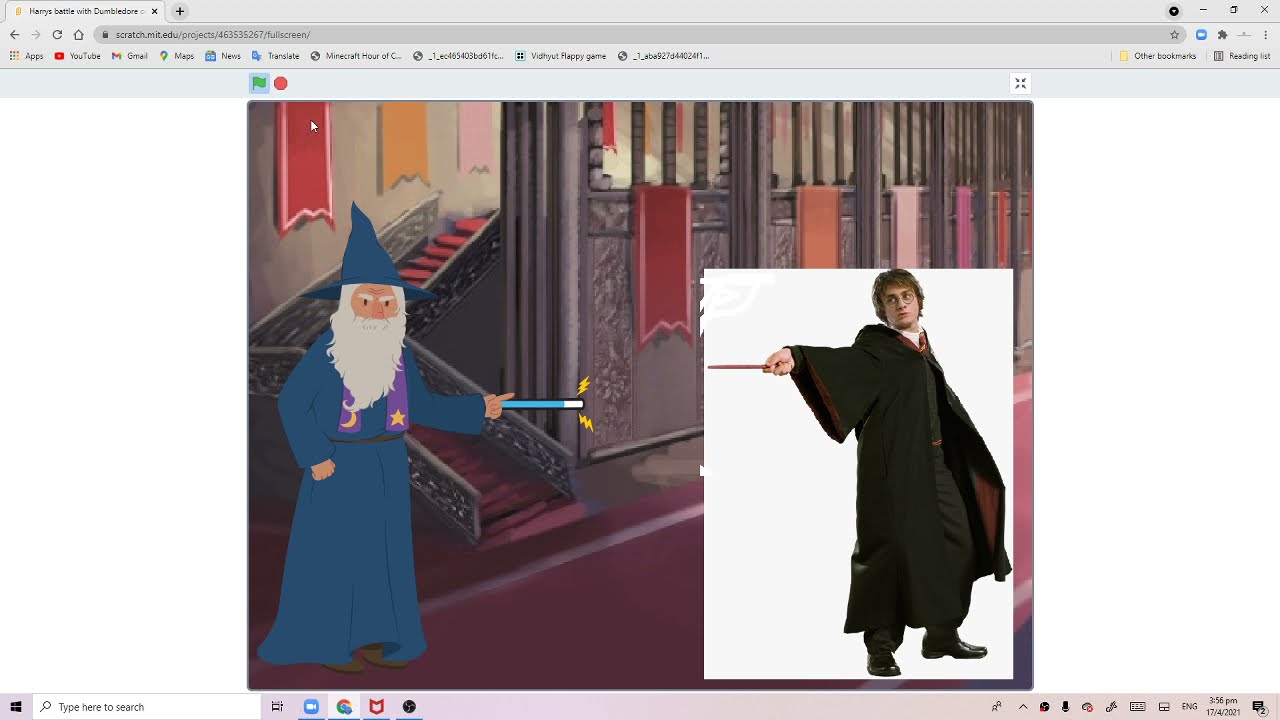Click the red stop button
This screenshot has width=1280, height=720.
click(281, 83)
